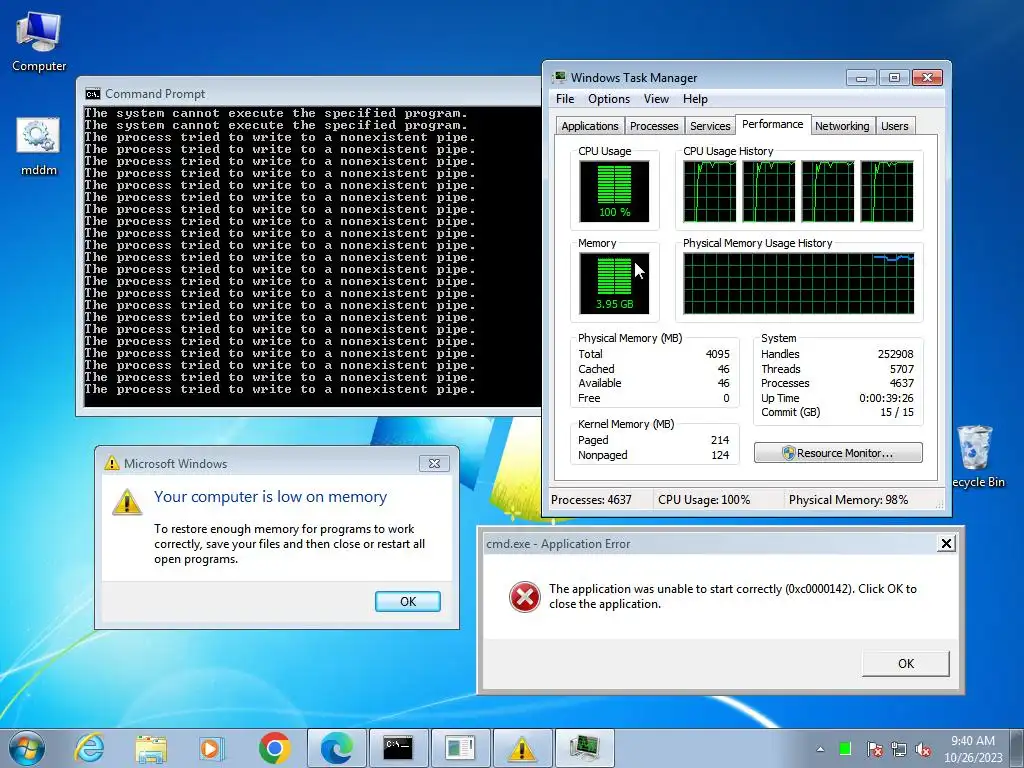Screen dimensions: 1024x768
Task: Click OK in low memory dialog
Action: (408, 601)
